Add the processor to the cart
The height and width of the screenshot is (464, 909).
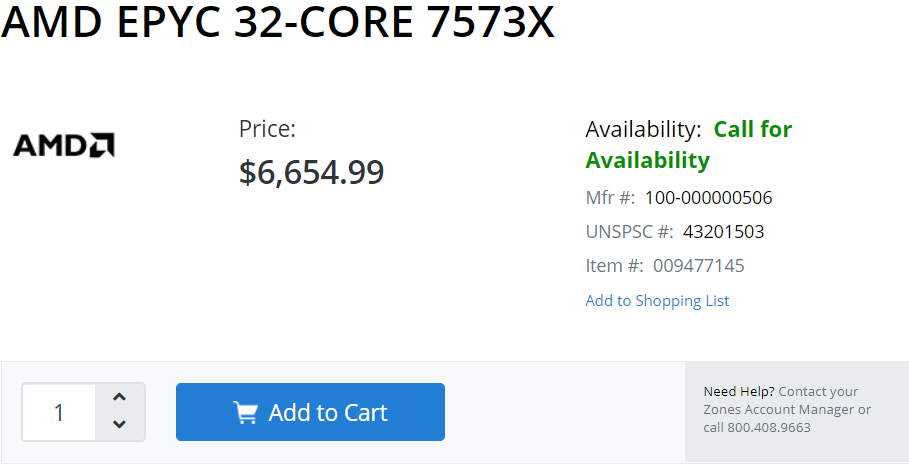coord(310,412)
